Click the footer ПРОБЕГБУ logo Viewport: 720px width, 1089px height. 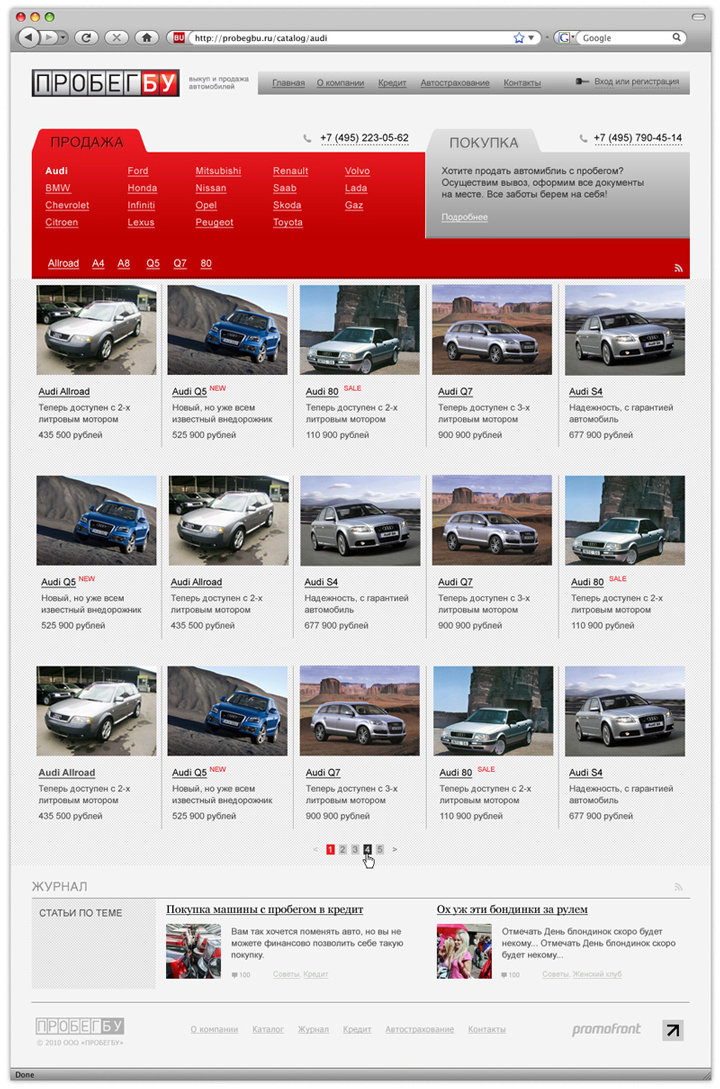[80, 1026]
